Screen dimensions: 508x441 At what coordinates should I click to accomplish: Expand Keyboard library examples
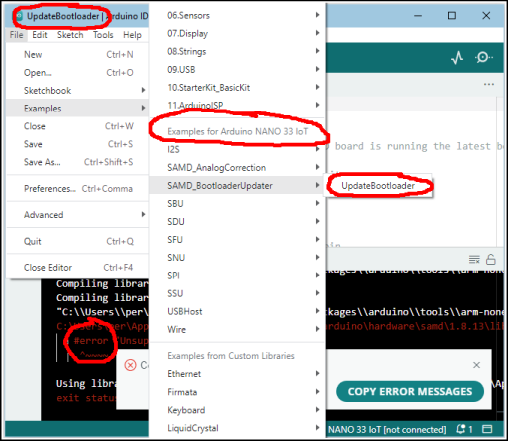click(237, 410)
